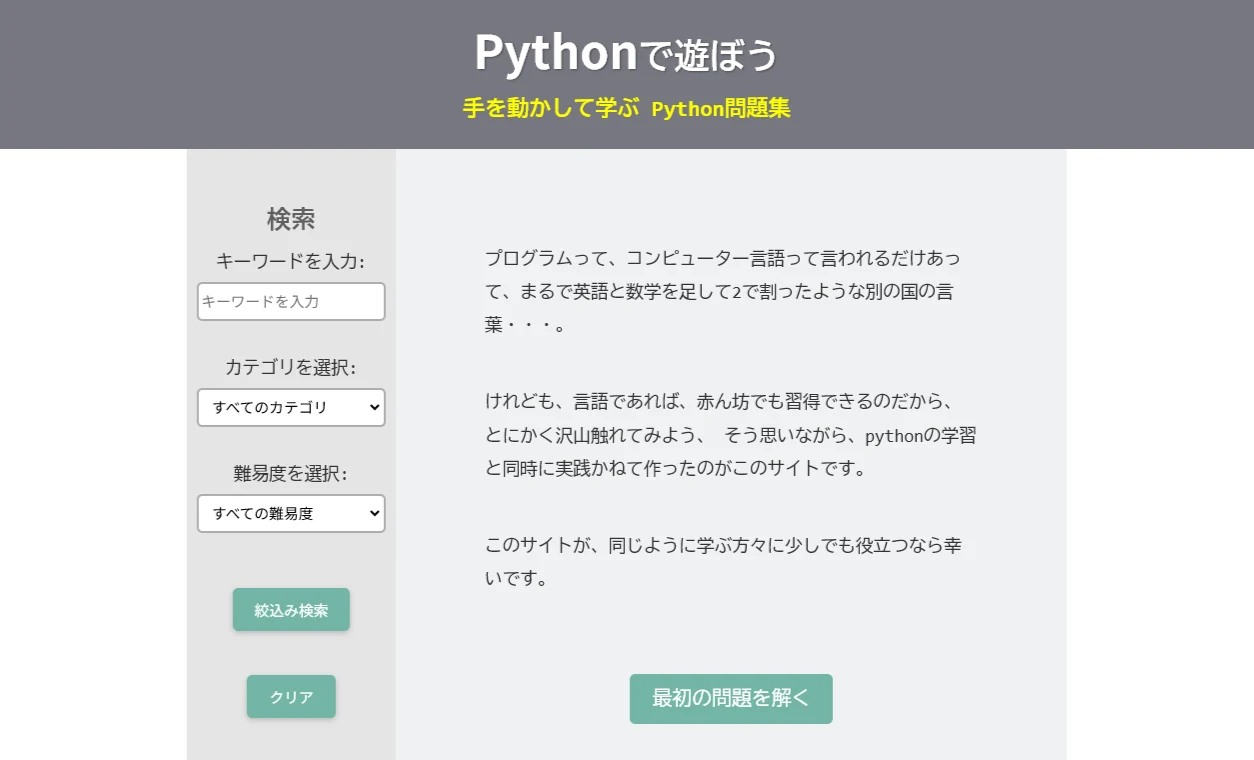Click the 検索 search panel heading
Viewport: 1254px width, 760px height.
(291, 218)
